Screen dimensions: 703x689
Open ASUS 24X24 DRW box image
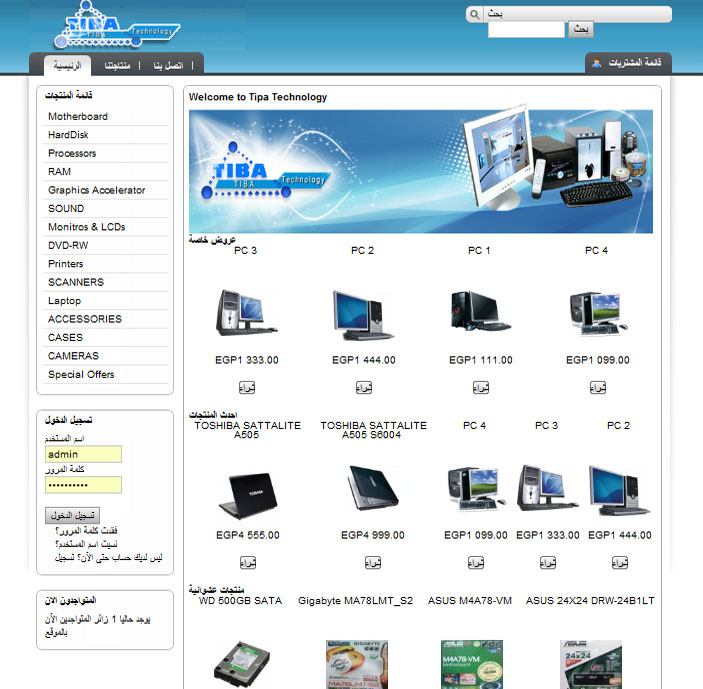click(x=591, y=664)
